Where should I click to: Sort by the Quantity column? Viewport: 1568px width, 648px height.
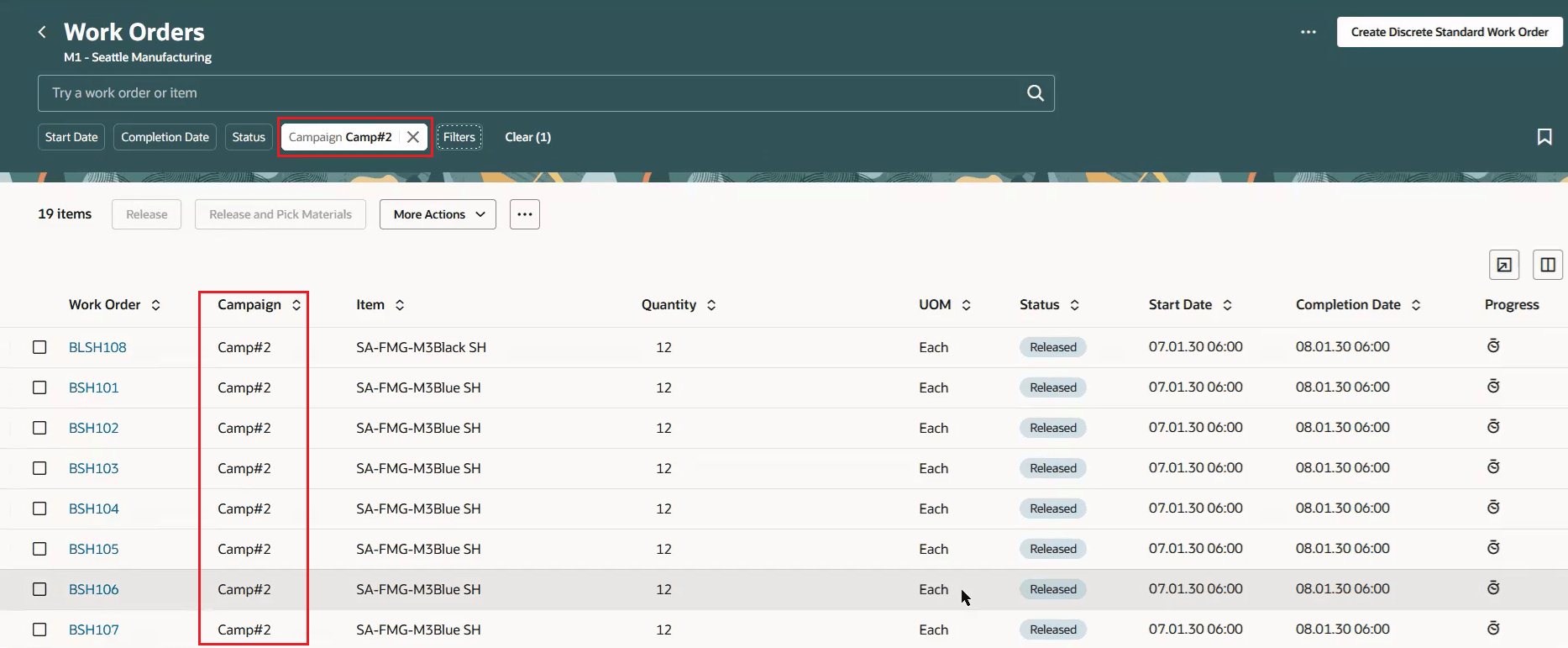(x=711, y=305)
